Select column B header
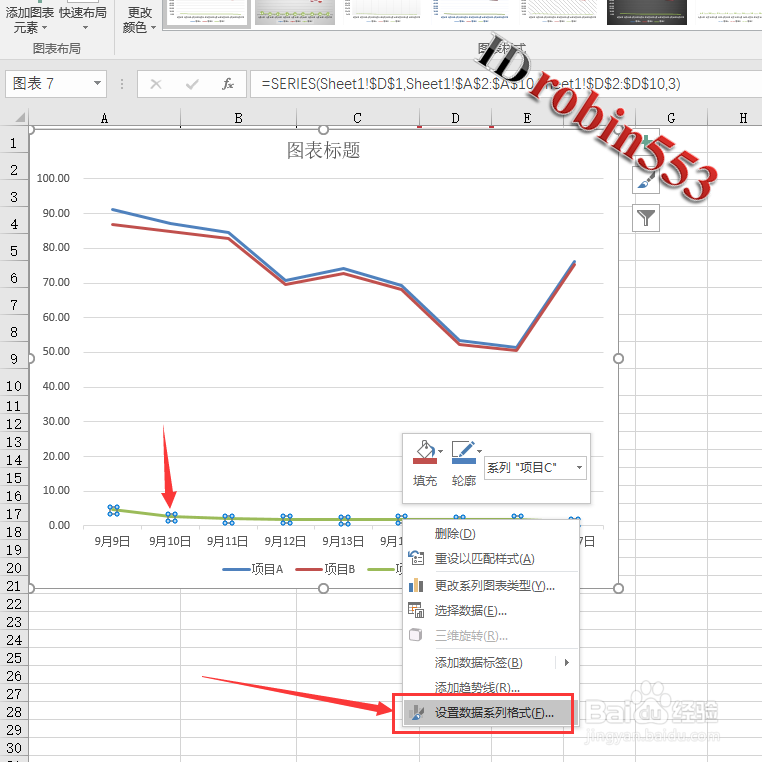Viewport: 762px width, 762px height. 238,118
